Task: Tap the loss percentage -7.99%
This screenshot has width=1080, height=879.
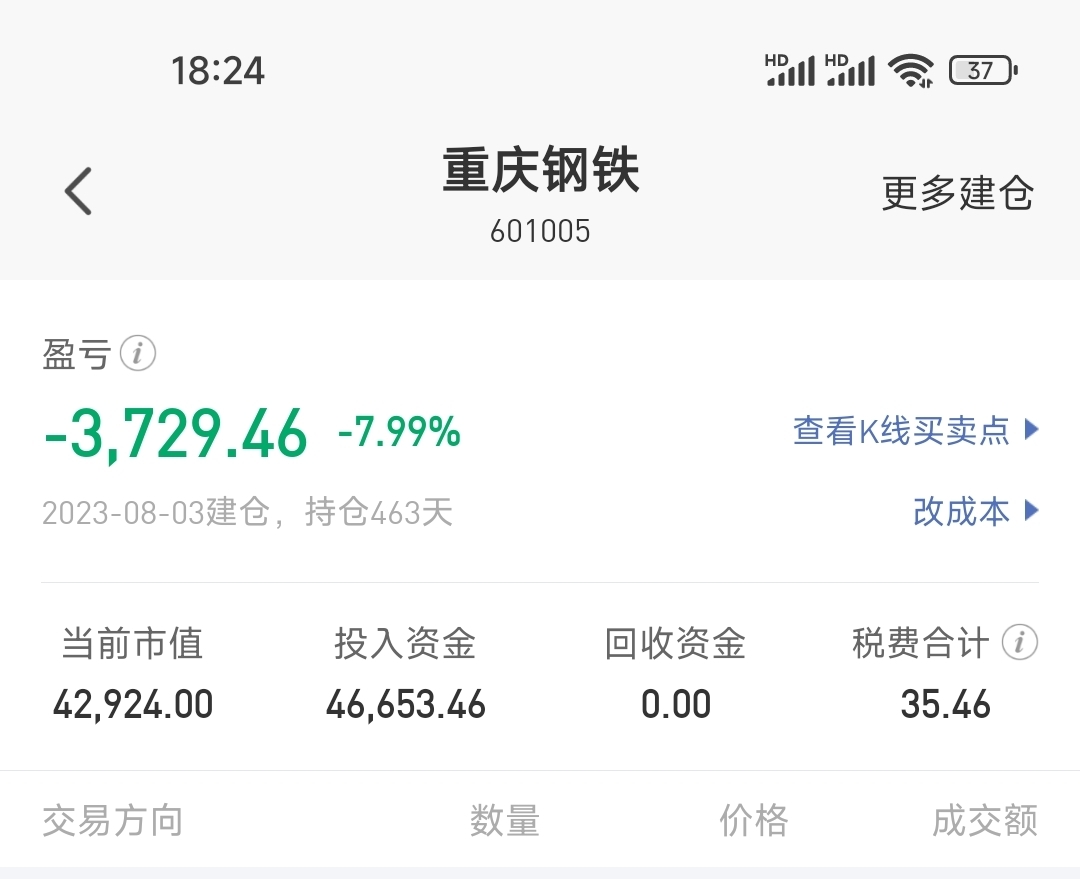Action: click(399, 432)
